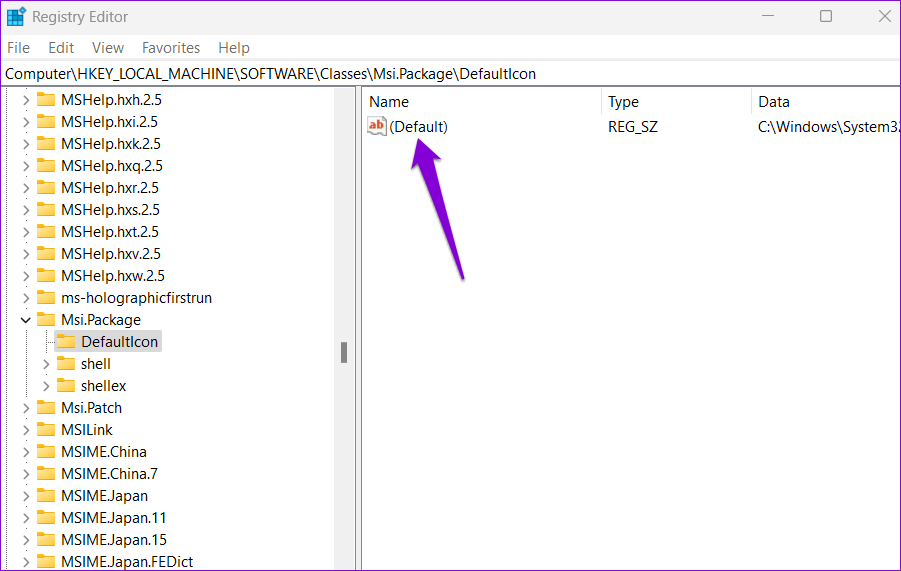The image size is (901, 571).
Task: Click the ab string value icon beside (Default)
Action: [x=377, y=127]
